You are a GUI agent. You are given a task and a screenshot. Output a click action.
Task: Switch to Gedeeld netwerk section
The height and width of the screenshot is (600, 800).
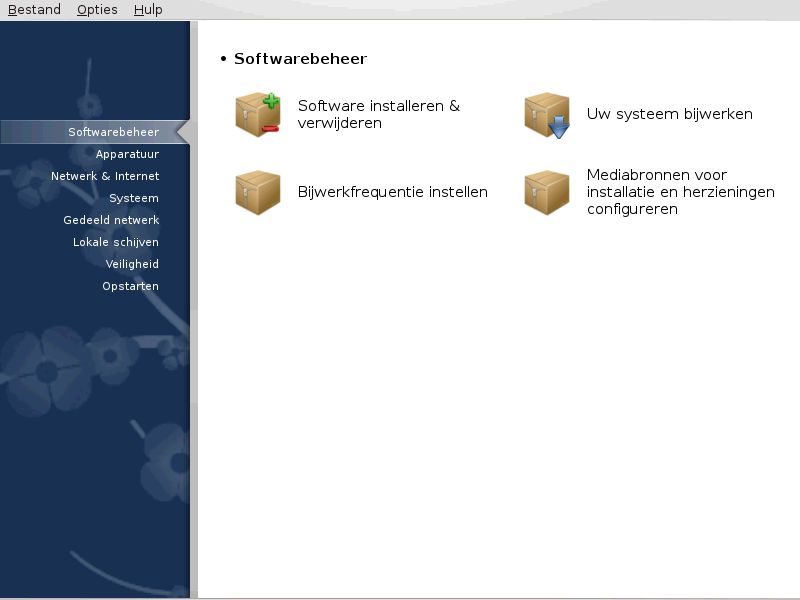coord(111,220)
